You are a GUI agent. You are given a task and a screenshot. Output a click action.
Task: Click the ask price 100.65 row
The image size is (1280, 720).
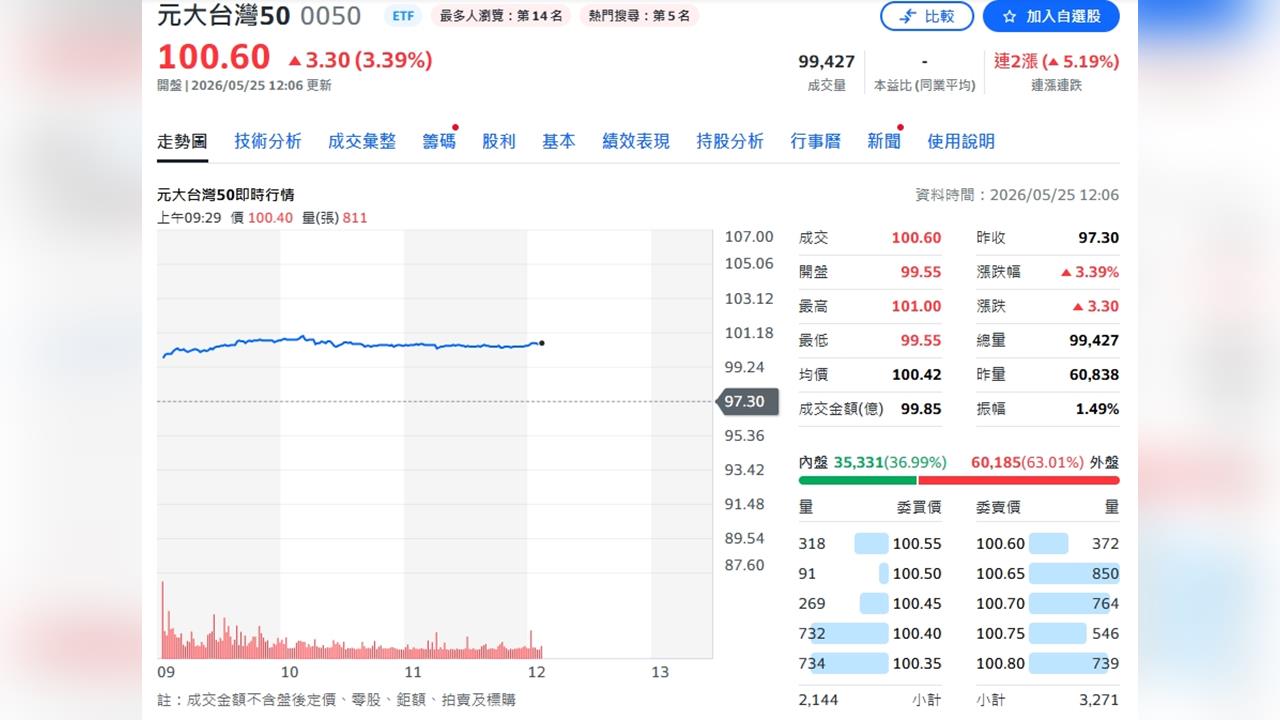(x=1048, y=574)
